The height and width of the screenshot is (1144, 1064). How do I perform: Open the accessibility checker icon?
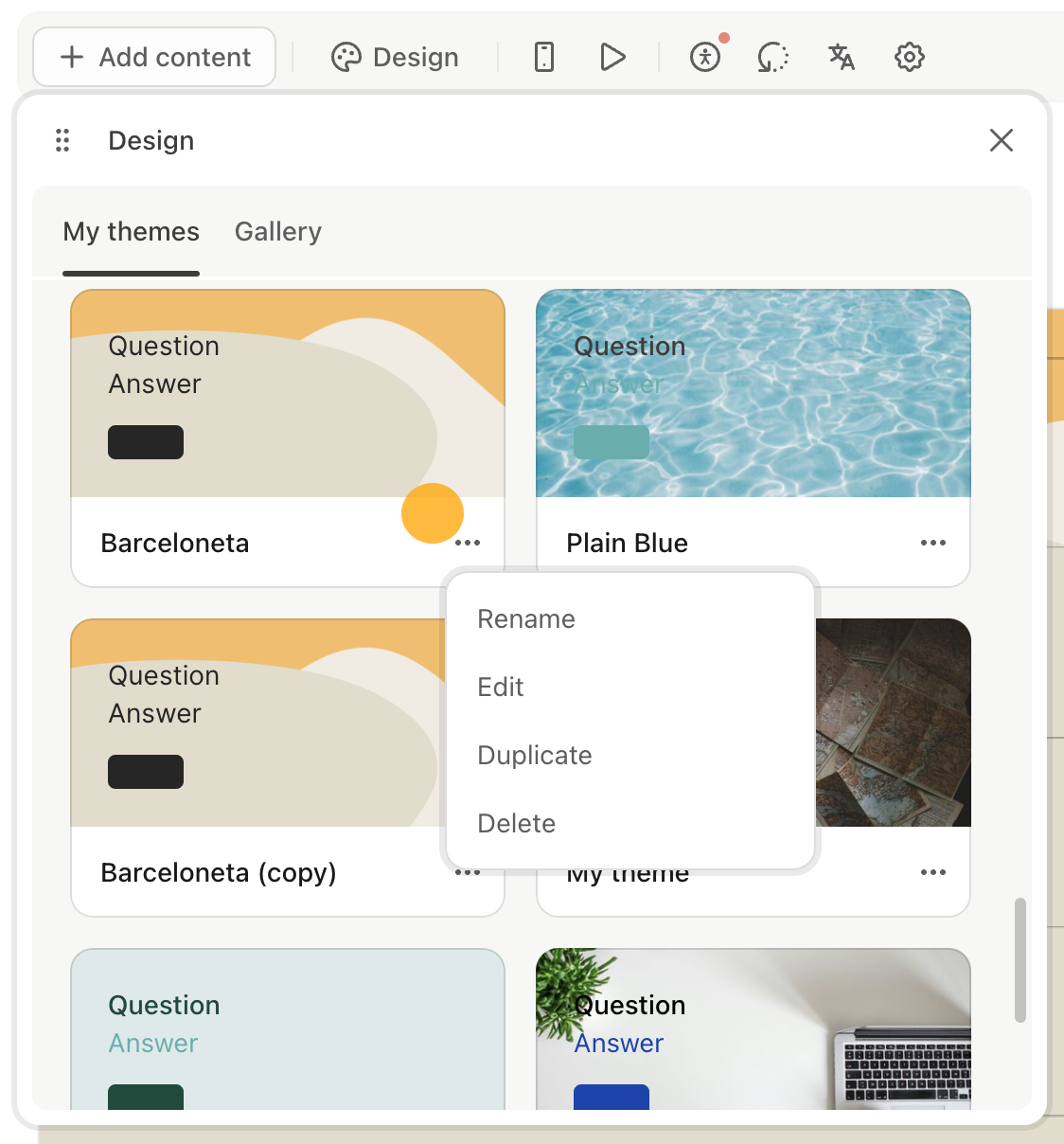[705, 57]
